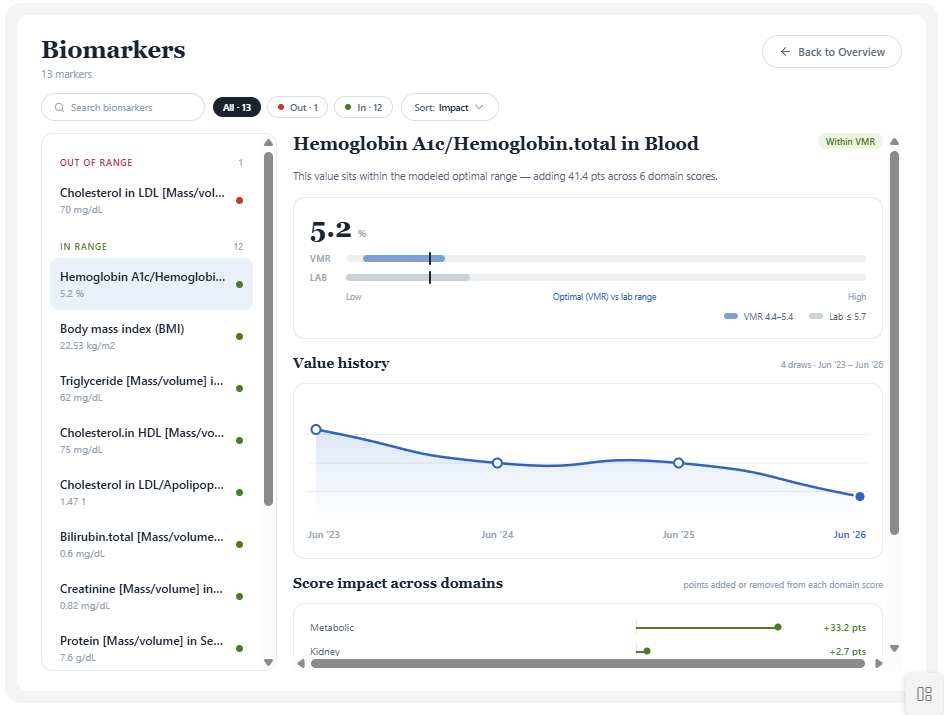The width and height of the screenshot is (944, 715).
Task: Click the left arrow of the horizontal scrollbar
Action: (x=301, y=663)
